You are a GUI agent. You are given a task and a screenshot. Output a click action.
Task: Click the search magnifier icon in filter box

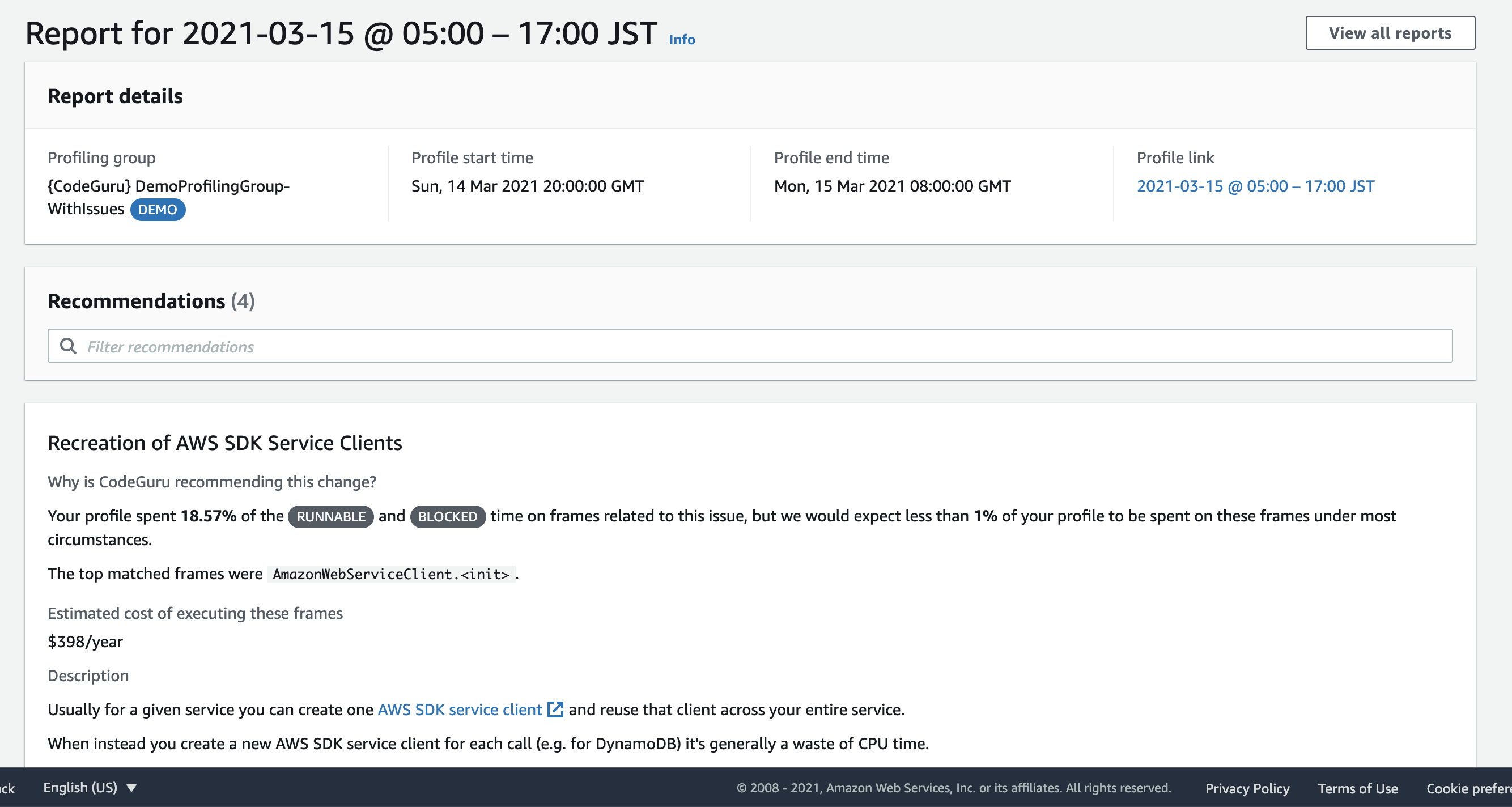pyautogui.click(x=68, y=346)
